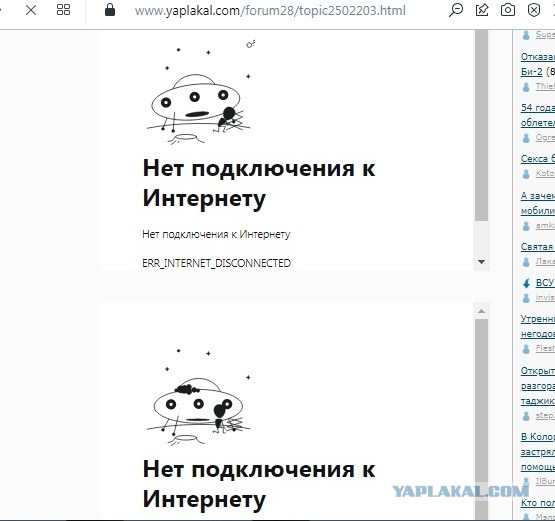
Task: Open the sidebar topic starting 'ВСУ'
Action: [545, 283]
